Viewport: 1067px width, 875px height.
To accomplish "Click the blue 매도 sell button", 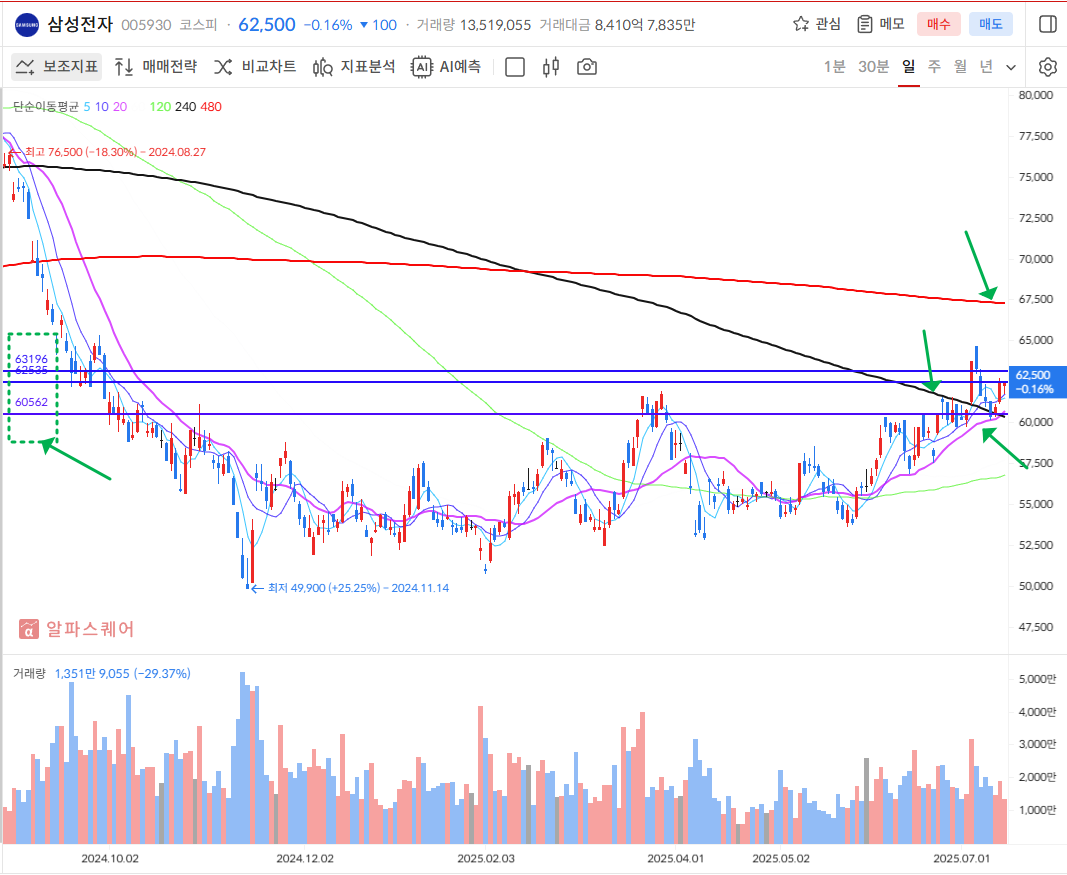I will point(990,24).
